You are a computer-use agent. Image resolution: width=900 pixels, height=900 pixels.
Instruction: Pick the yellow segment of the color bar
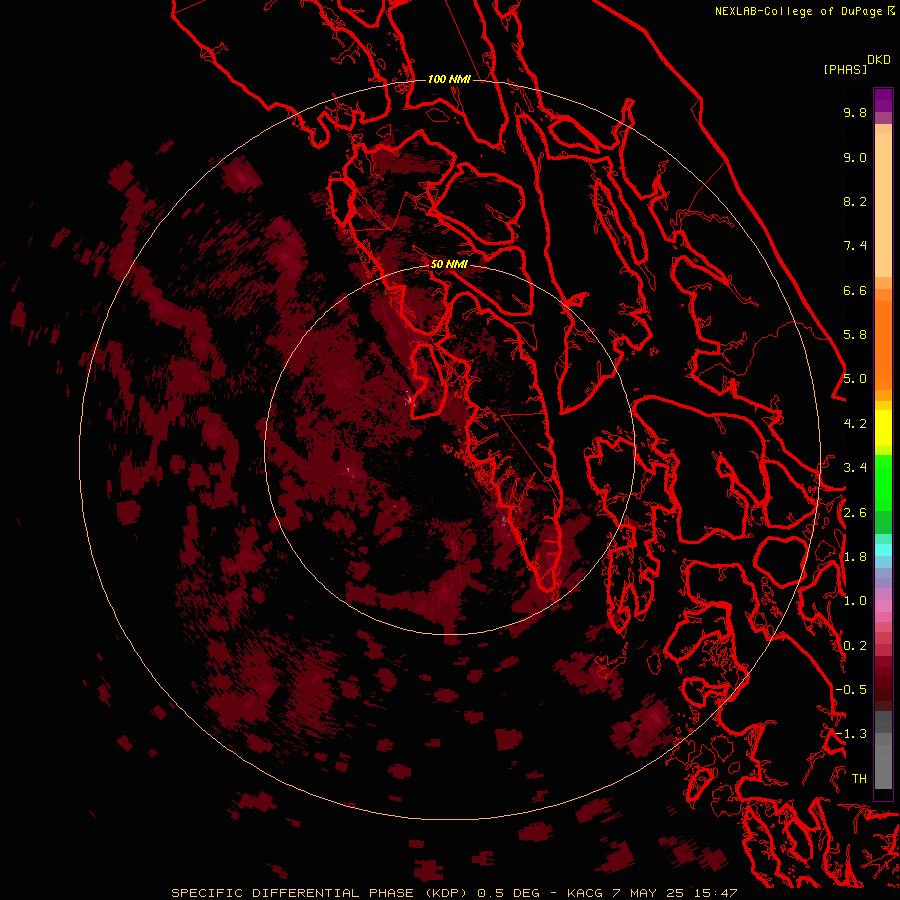pos(883,428)
